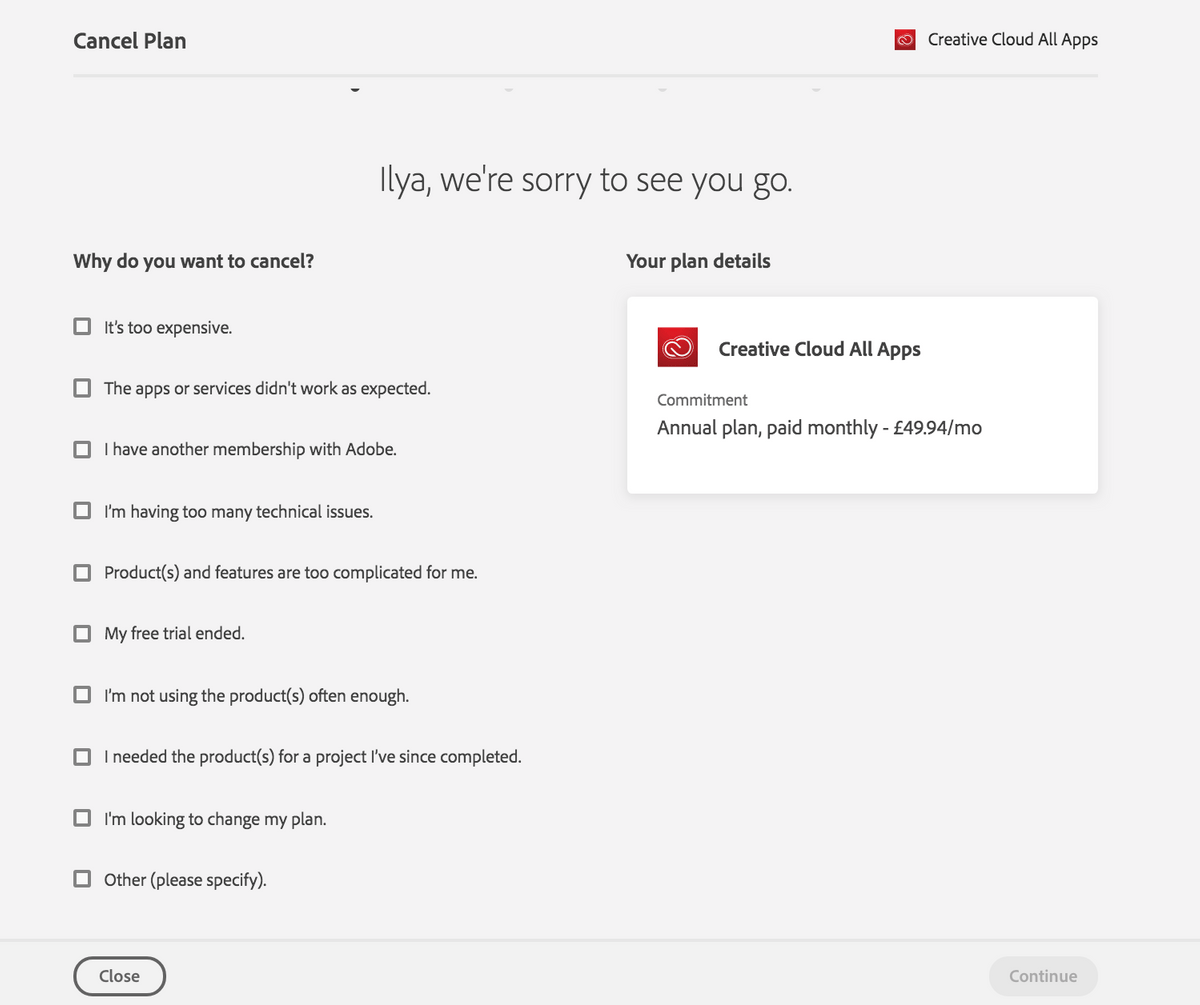Click the "Cancel Plan" title
The image size is (1200, 1005).
(x=130, y=41)
